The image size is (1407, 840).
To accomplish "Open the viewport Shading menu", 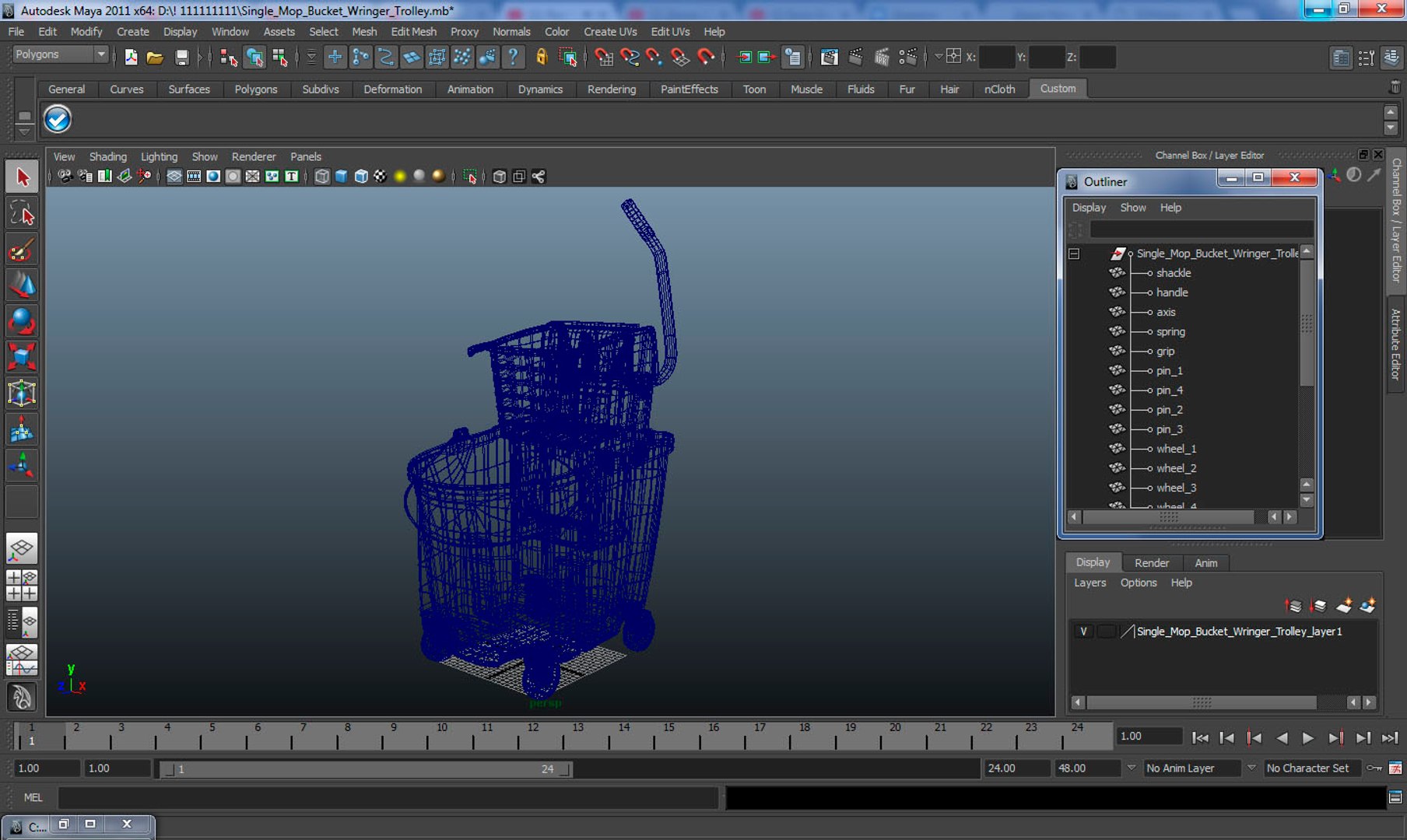I will tap(107, 157).
